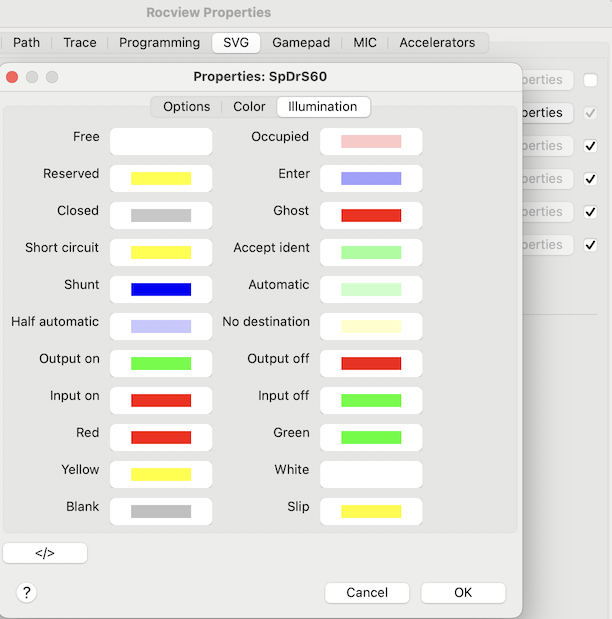Image resolution: width=612 pixels, height=619 pixels.
Task: Click the </> XML source button
Action: (45, 553)
